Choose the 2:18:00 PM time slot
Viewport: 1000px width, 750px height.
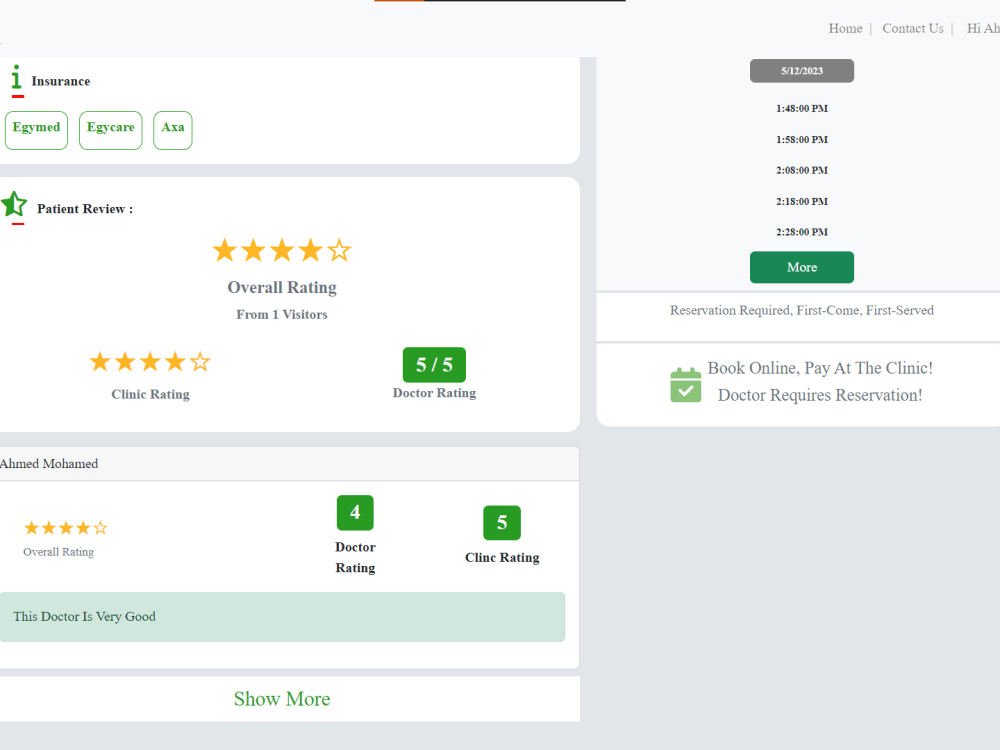[802, 202]
